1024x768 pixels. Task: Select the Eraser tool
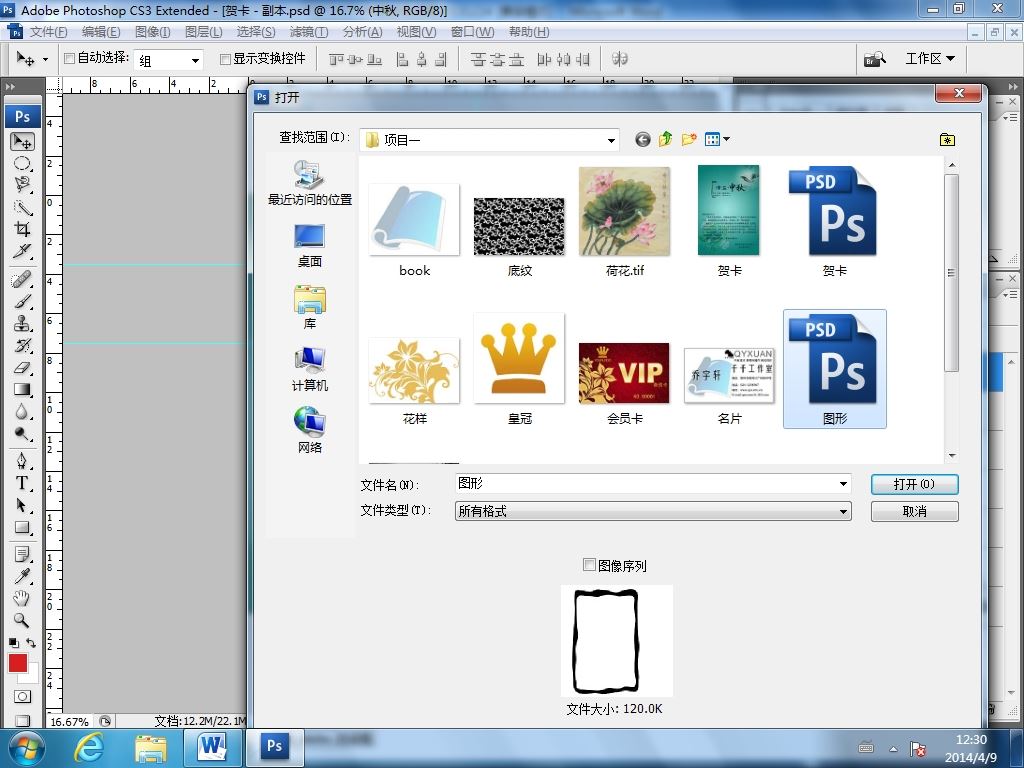[x=22, y=367]
